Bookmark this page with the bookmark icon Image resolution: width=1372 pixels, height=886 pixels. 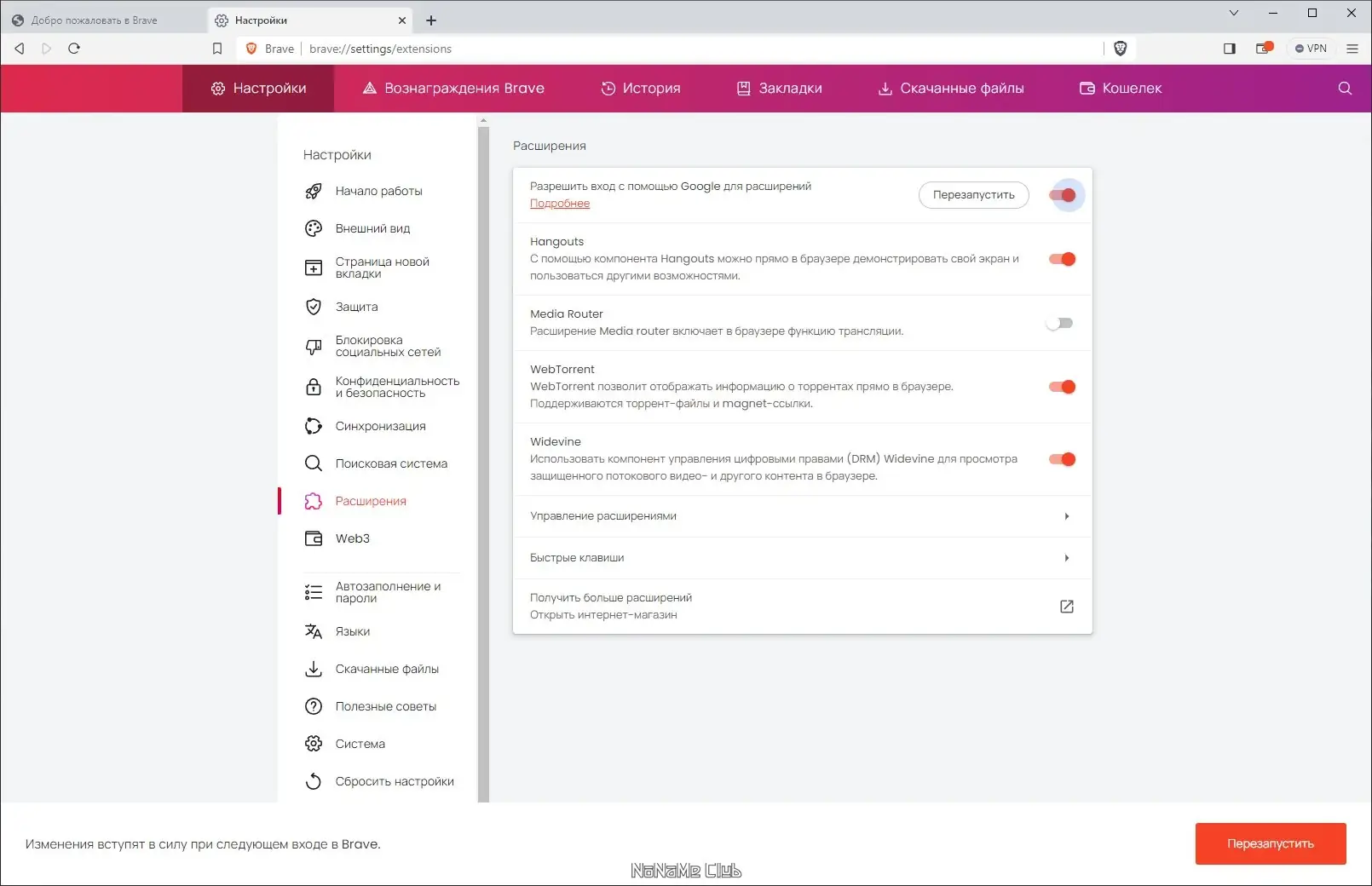click(217, 49)
